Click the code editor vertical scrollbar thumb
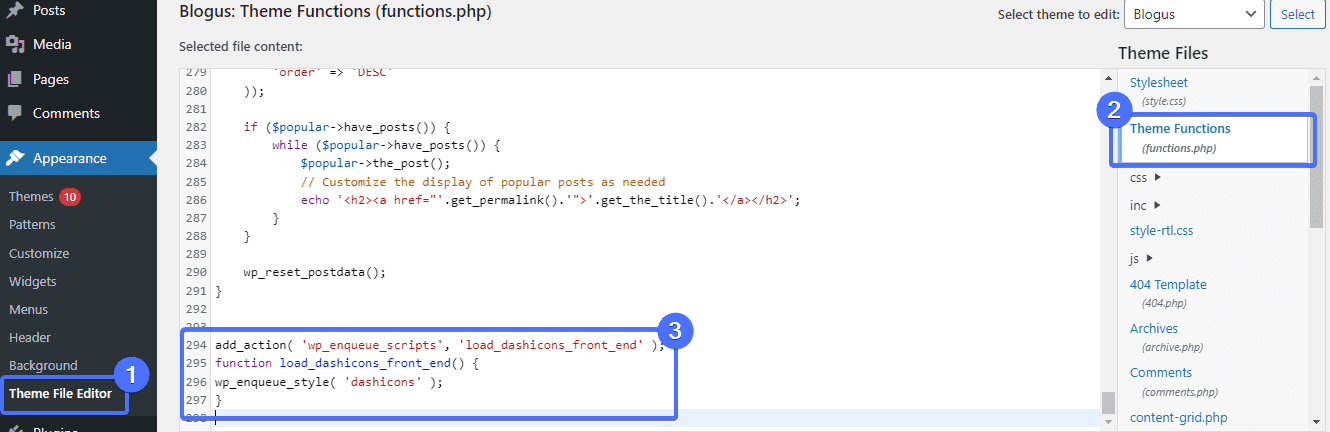 click(1107, 402)
